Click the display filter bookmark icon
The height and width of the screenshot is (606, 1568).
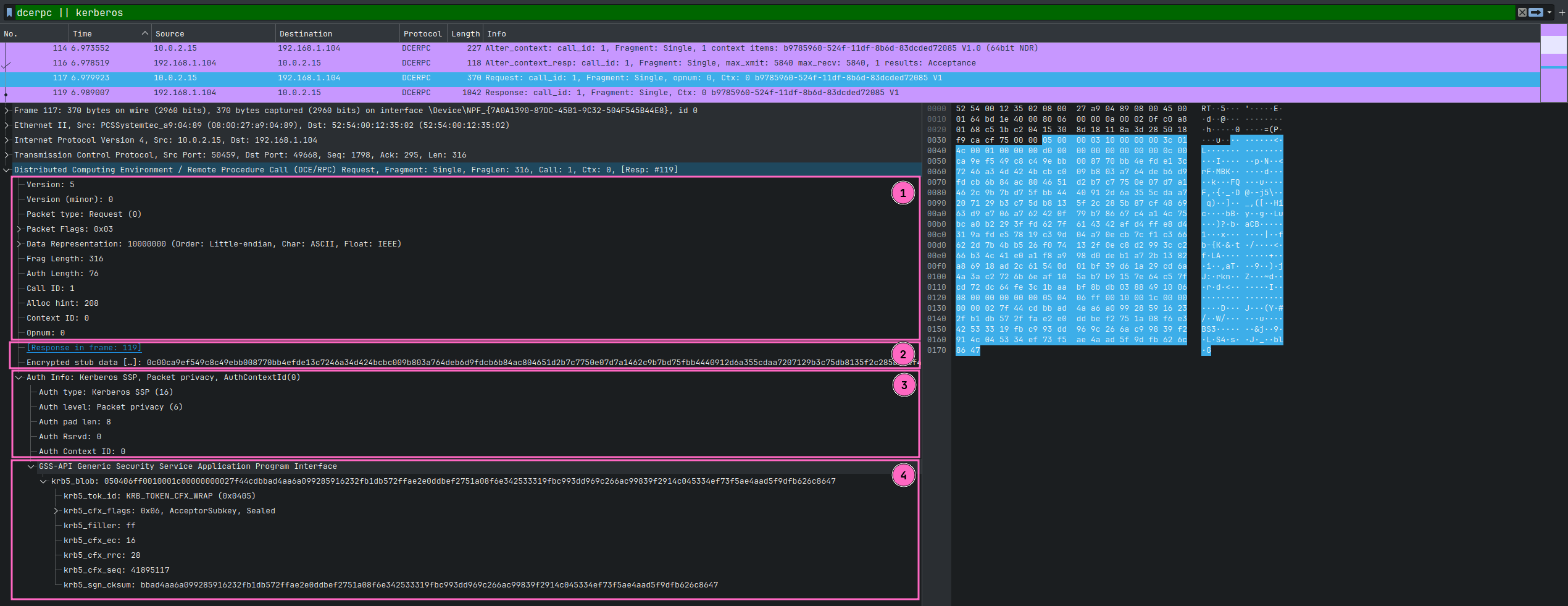click(9, 12)
